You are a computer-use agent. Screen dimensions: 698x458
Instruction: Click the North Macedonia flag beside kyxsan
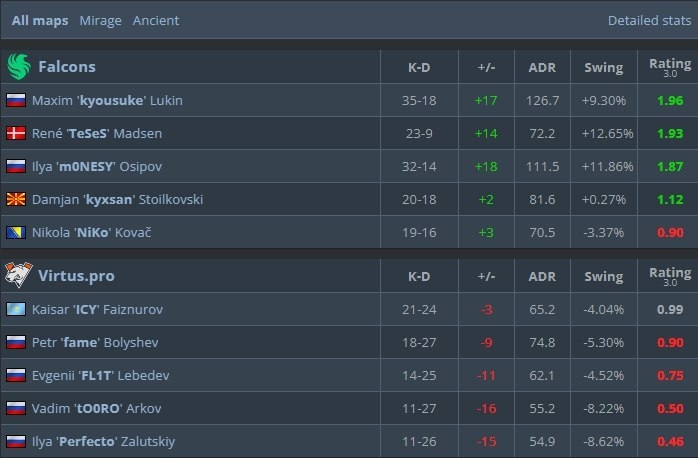pyautogui.click(x=16, y=199)
